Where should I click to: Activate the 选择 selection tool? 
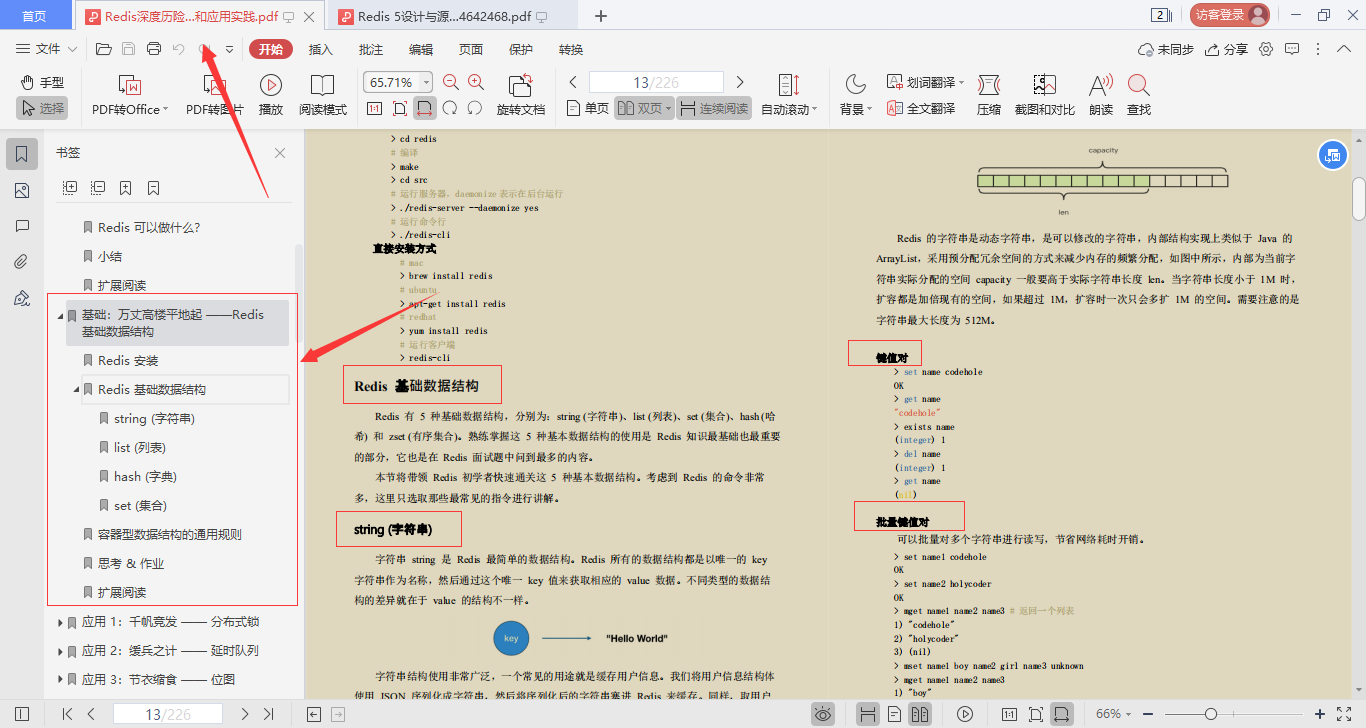(x=41, y=108)
